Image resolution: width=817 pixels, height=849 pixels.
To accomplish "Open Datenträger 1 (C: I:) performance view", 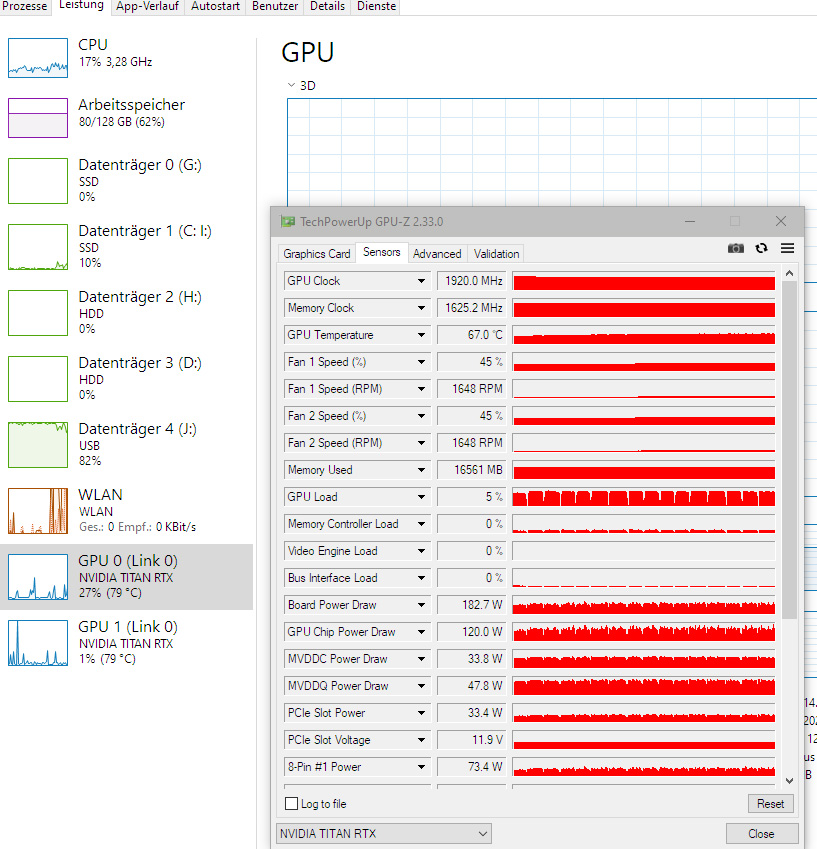I will tap(127, 246).
